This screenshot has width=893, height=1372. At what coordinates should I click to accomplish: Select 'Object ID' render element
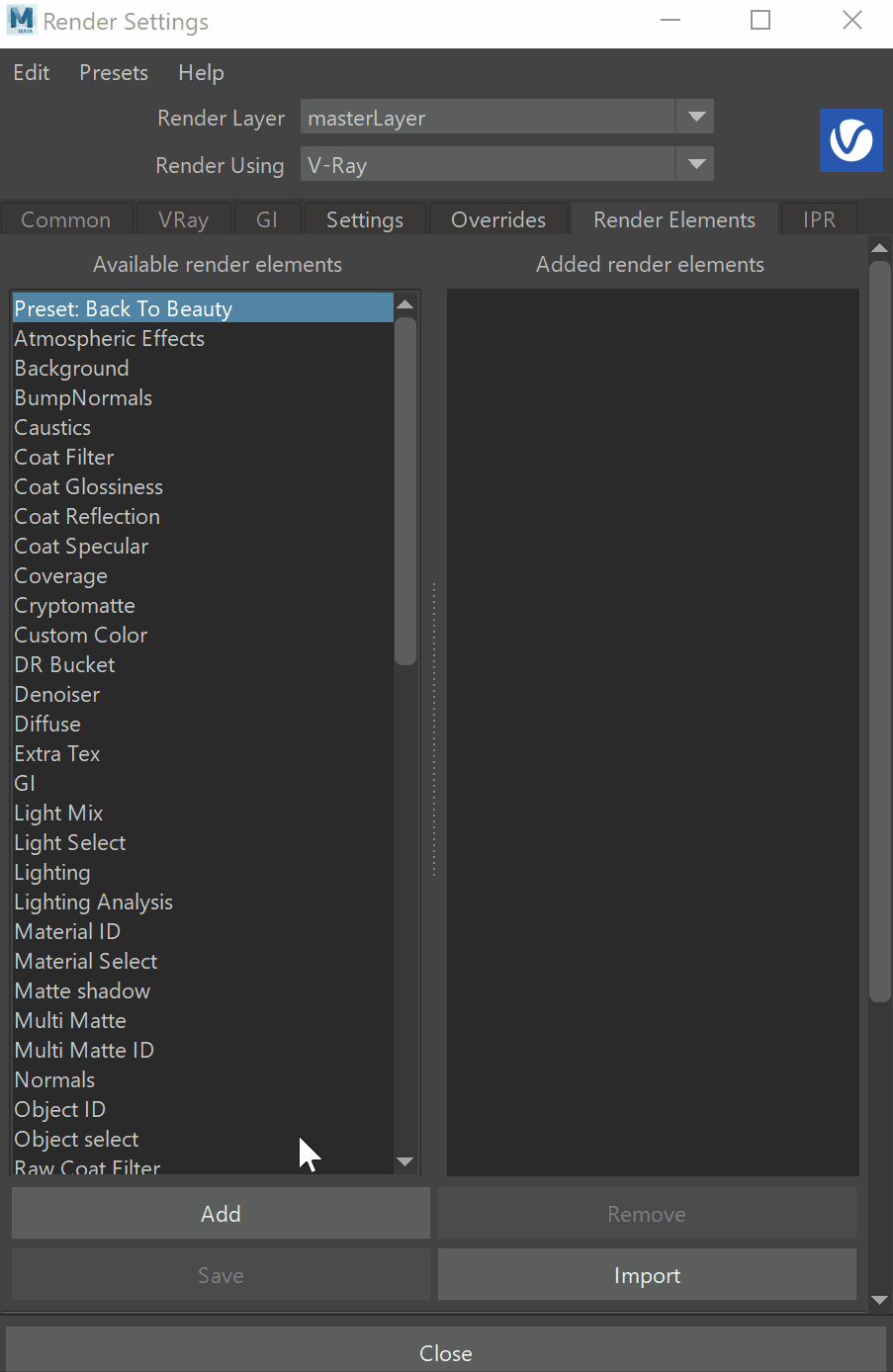203,1109
